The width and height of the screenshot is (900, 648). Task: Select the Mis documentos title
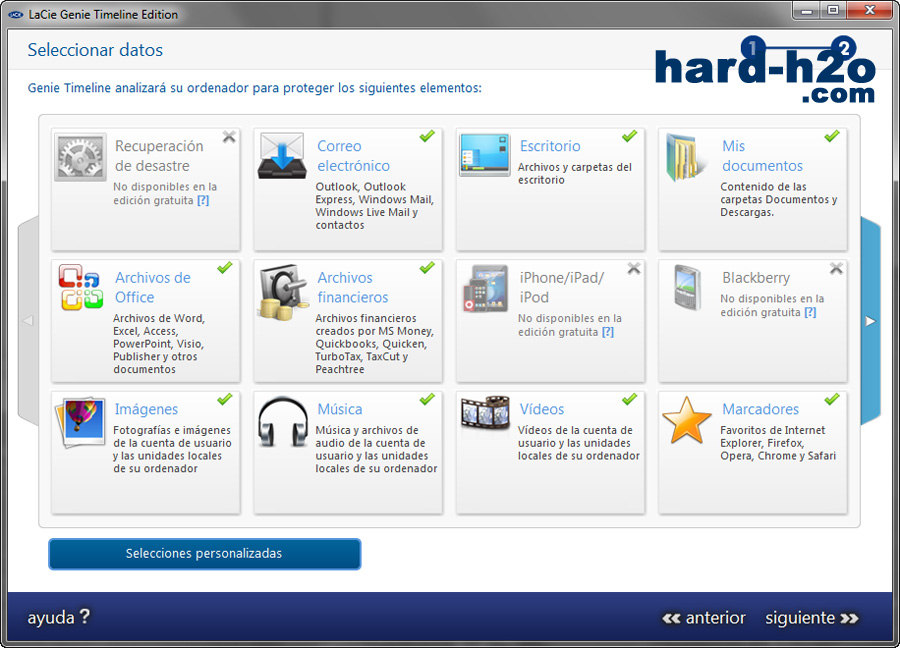tap(762, 156)
